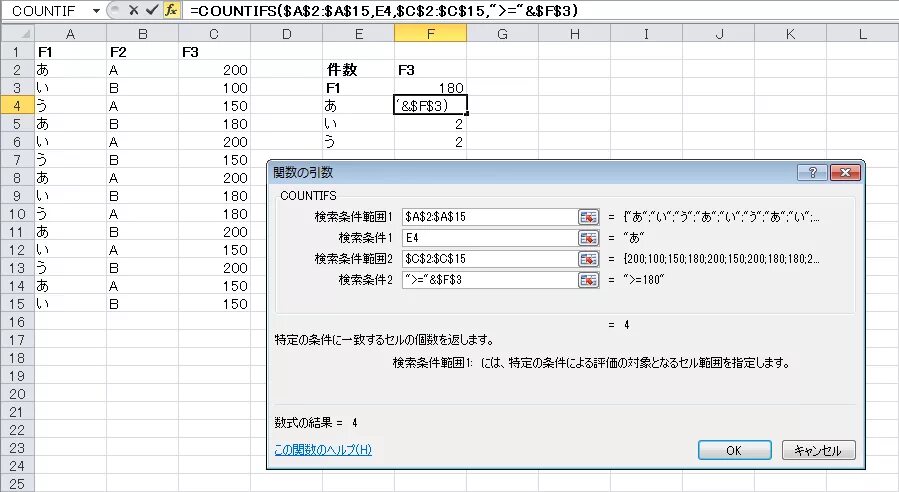Click cell F4 being edited

coord(430,106)
